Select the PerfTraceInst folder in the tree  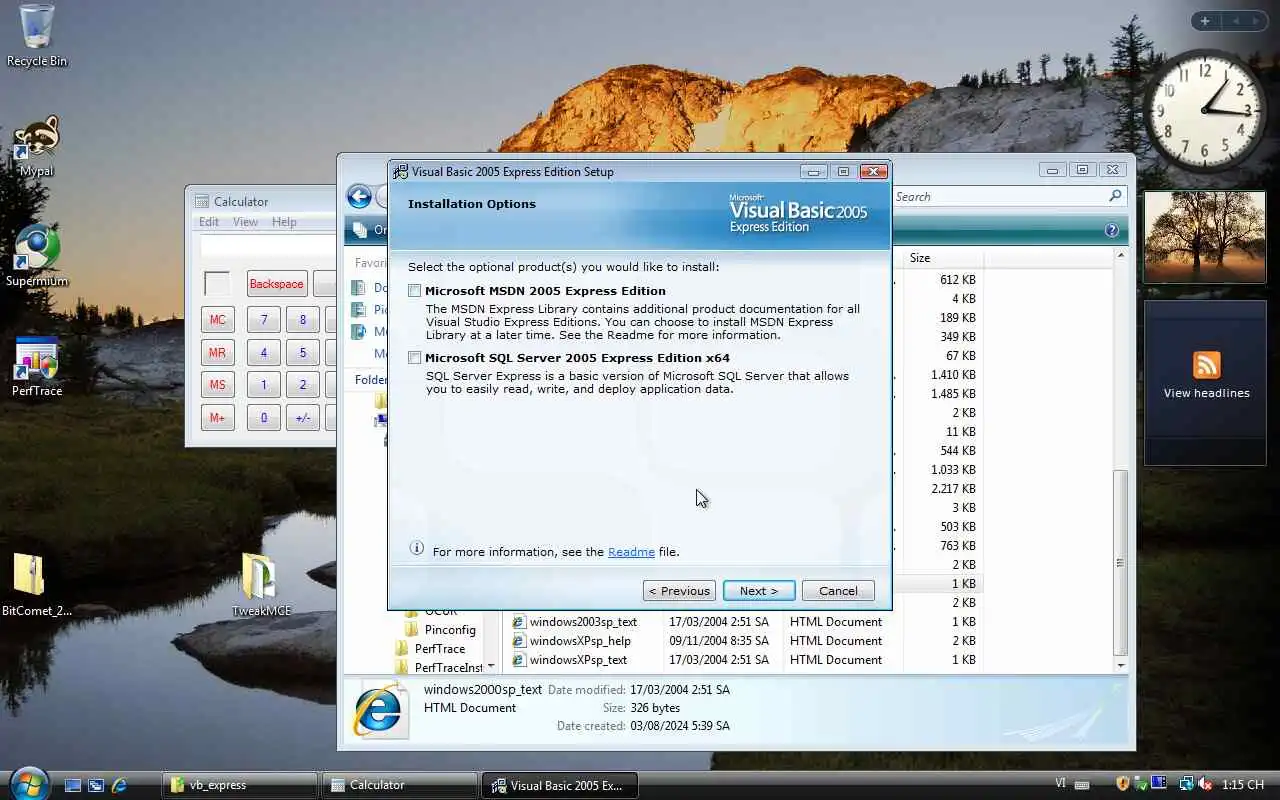[439, 668]
